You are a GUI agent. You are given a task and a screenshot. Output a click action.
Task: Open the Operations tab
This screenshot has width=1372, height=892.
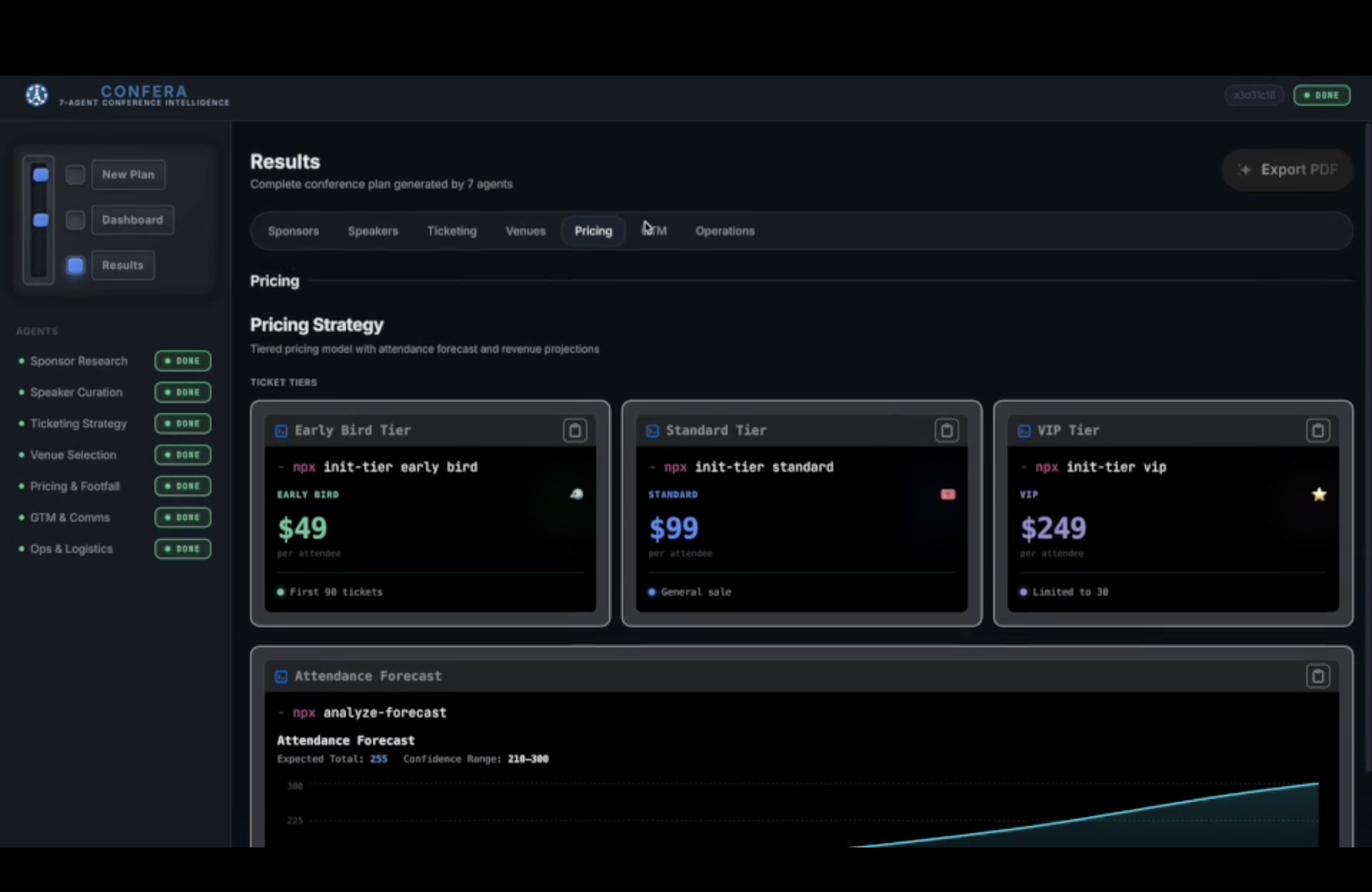[x=725, y=231]
